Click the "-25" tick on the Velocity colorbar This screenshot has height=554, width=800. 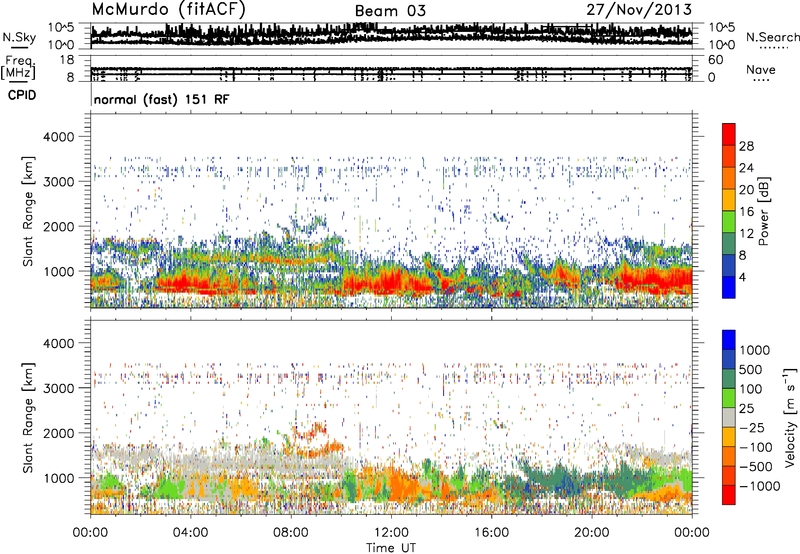pyautogui.click(x=752, y=428)
